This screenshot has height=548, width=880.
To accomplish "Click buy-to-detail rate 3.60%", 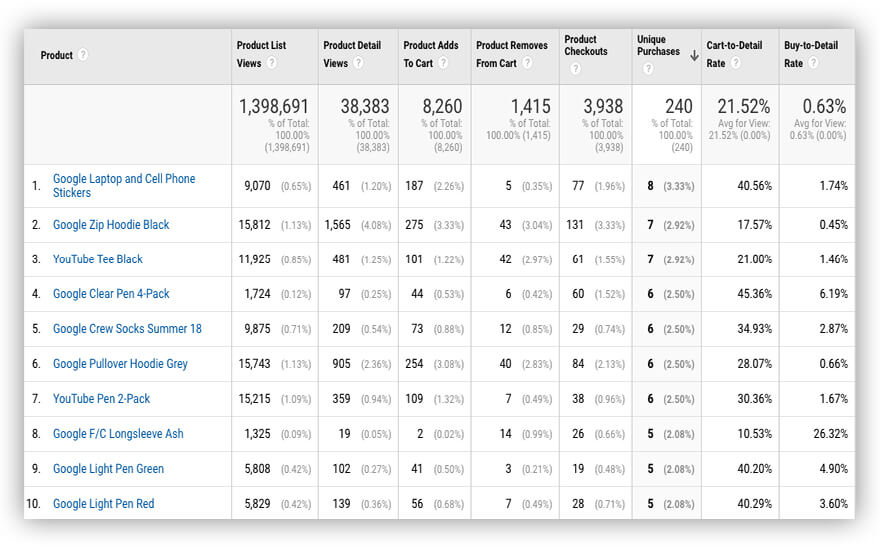I will pyautogui.click(x=833, y=504).
